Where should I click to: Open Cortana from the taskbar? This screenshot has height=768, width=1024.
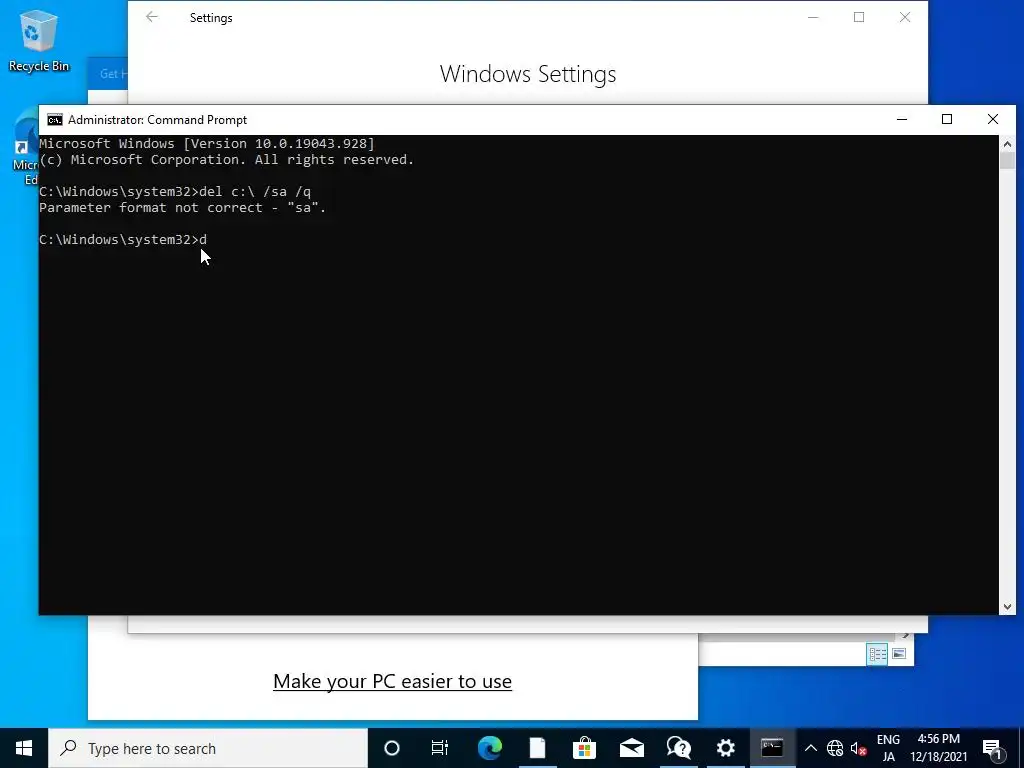(392, 748)
